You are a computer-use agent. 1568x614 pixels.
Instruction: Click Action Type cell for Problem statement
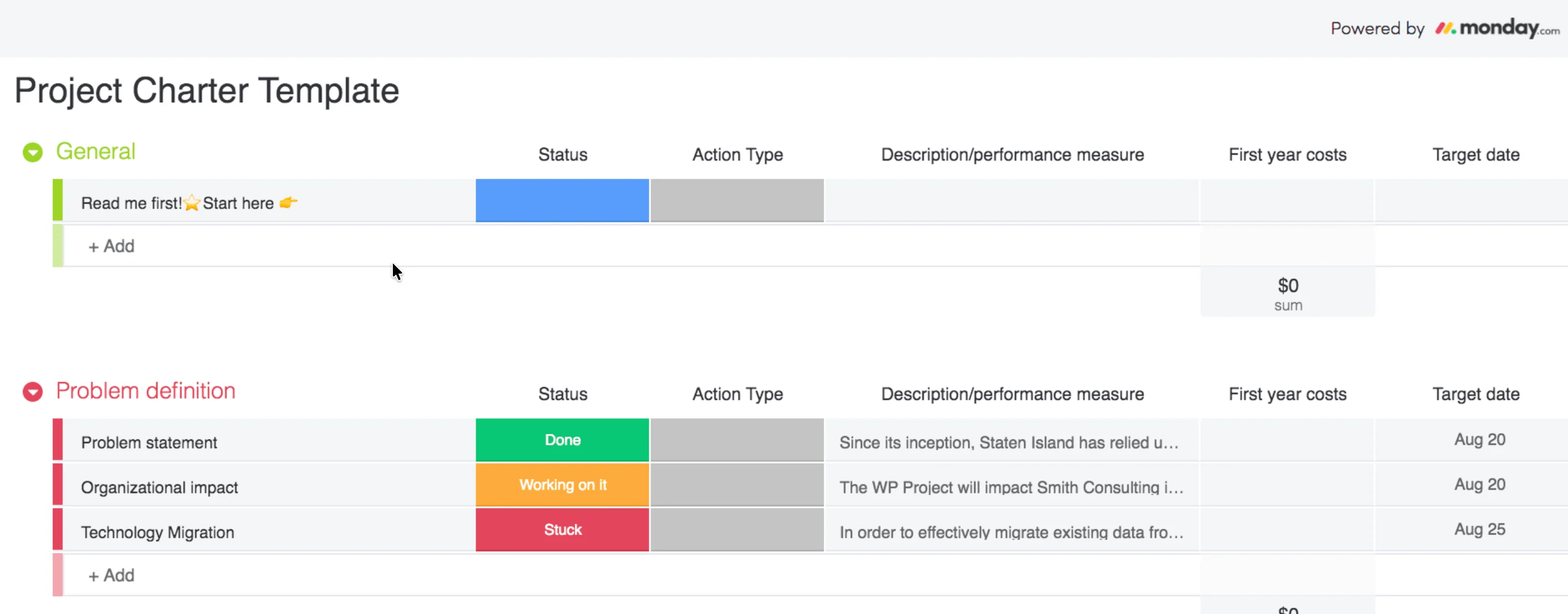point(737,440)
